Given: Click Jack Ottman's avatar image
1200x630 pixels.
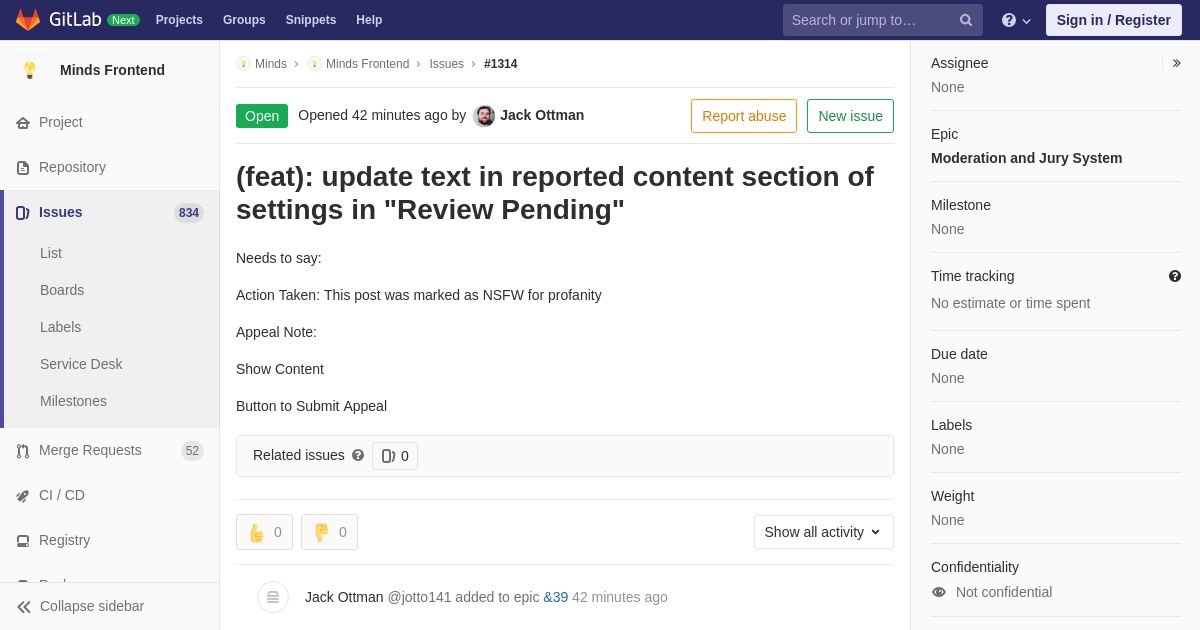Looking at the screenshot, I should 484,116.
